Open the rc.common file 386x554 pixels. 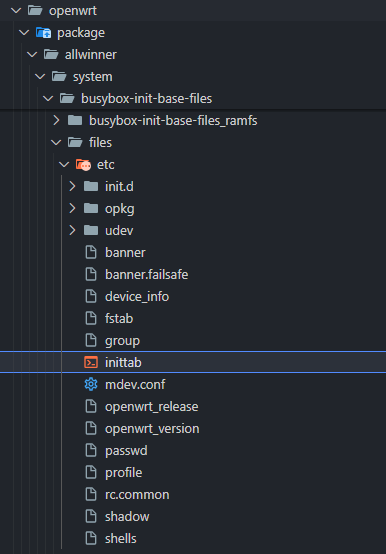pyautogui.click(x=137, y=494)
